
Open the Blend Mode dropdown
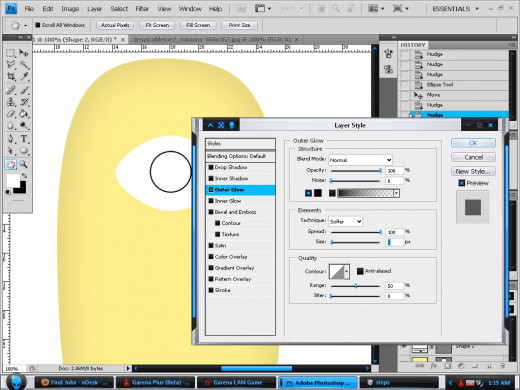pyautogui.click(x=360, y=160)
